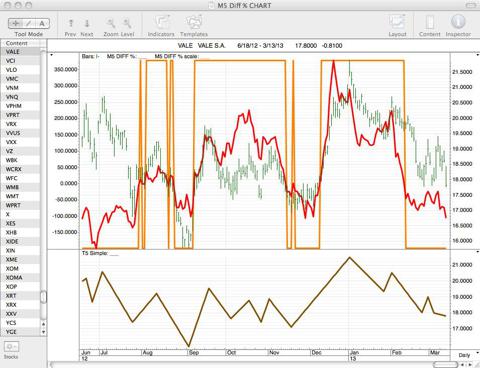Open the Stocks gear dropdown
The height and width of the screenshot is (368, 480).
tap(11, 347)
